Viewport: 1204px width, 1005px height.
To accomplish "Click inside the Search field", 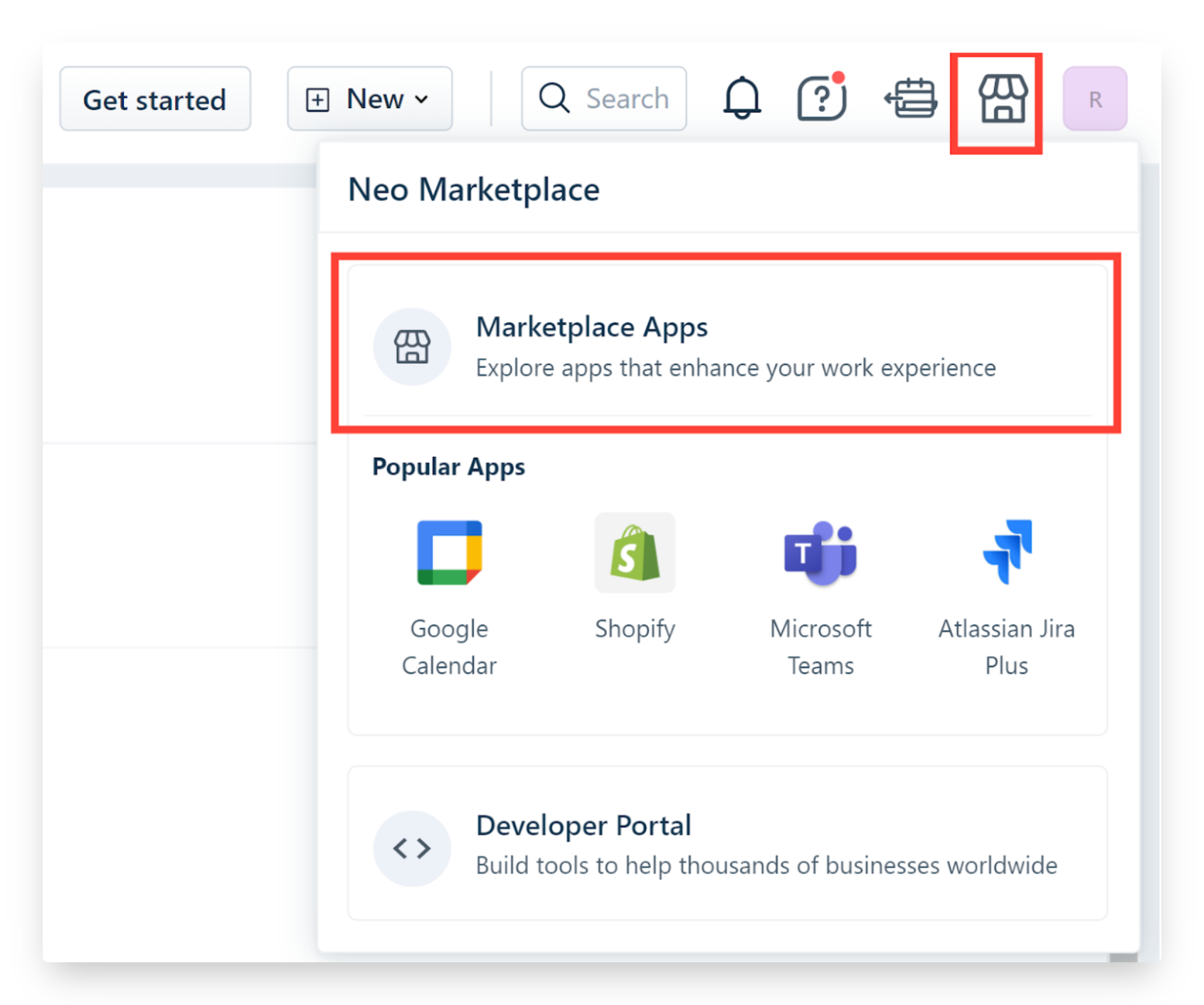I will [626, 98].
